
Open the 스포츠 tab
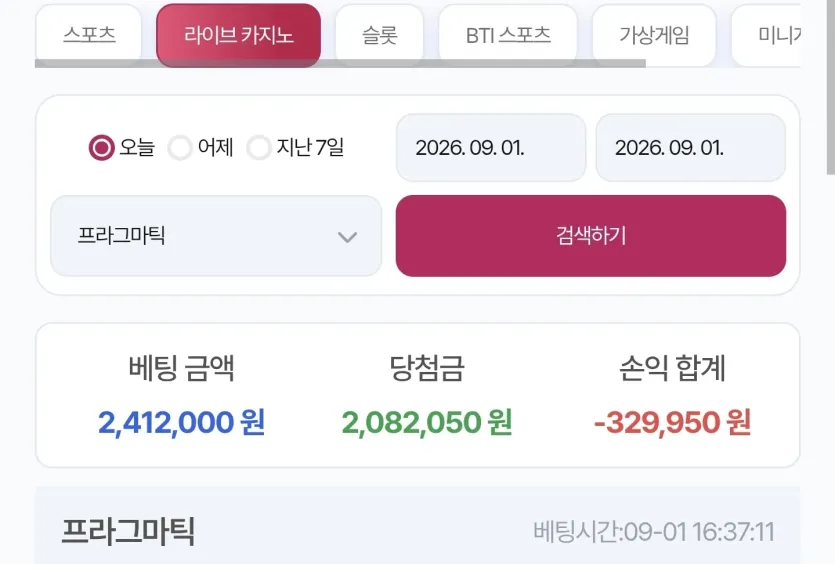89,35
